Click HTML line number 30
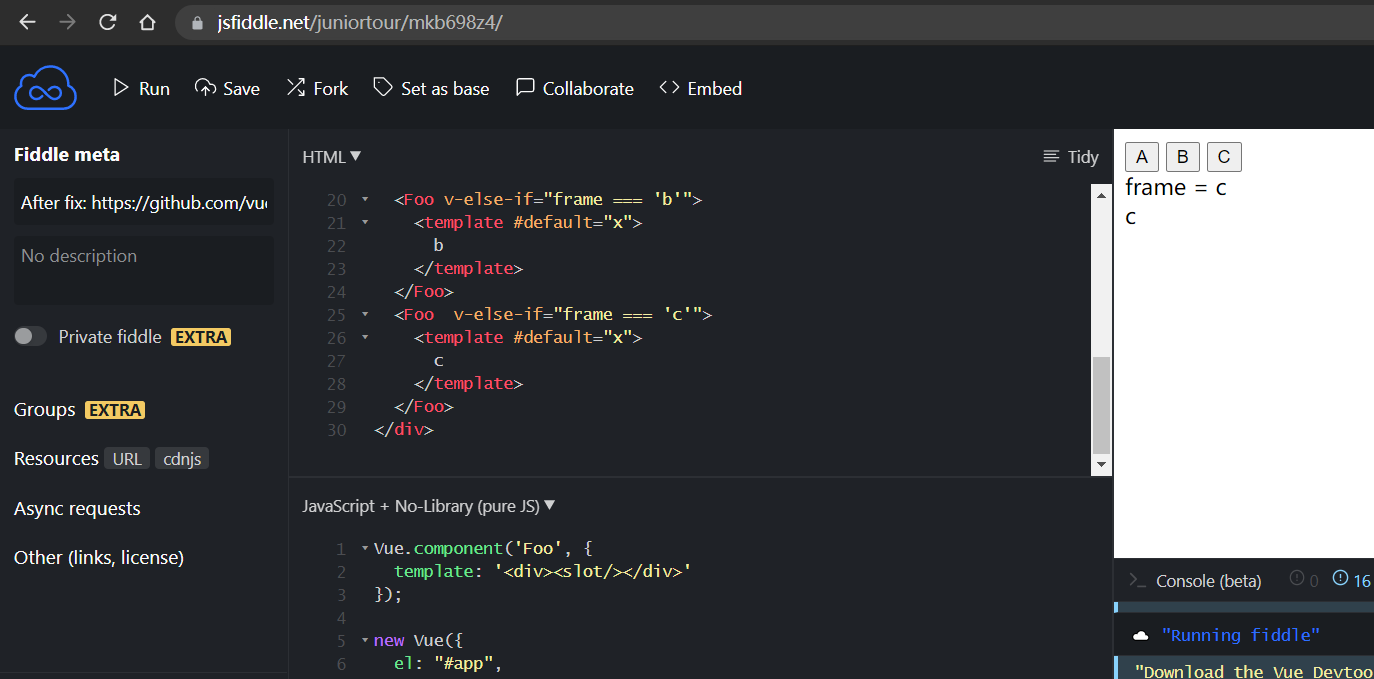This screenshot has width=1374, height=679. (336, 430)
